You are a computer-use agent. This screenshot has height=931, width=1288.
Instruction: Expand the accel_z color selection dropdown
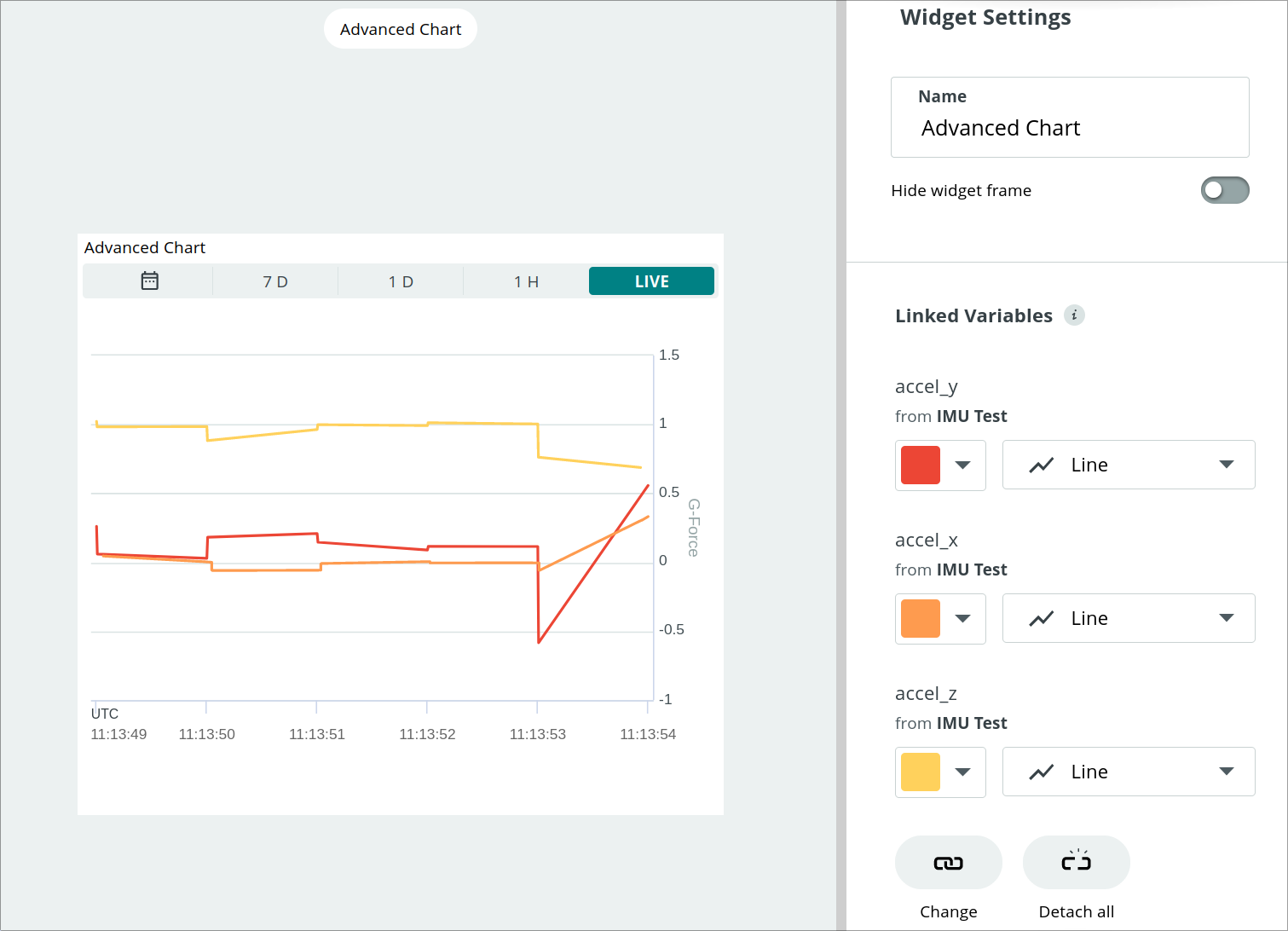[x=963, y=772]
